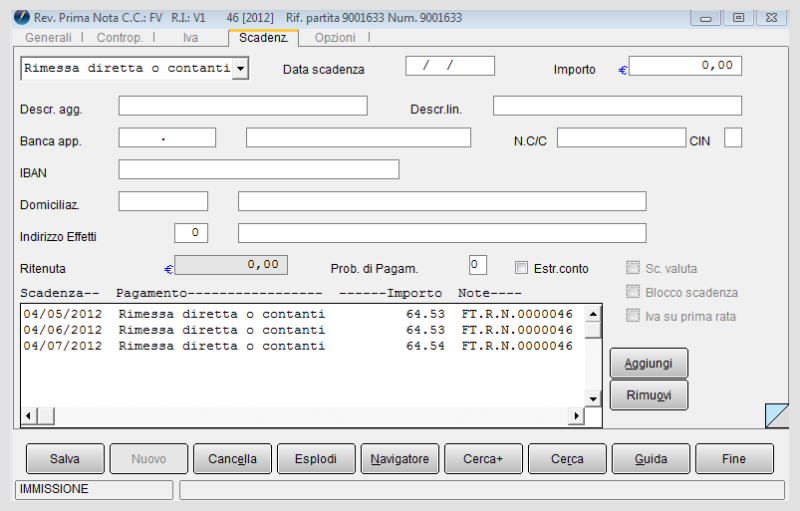Toggle the Sc. valuta checkbox
Image resolution: width=800 pixels, height=511 pixels.
pyautogui.click(x=633, y=268)
